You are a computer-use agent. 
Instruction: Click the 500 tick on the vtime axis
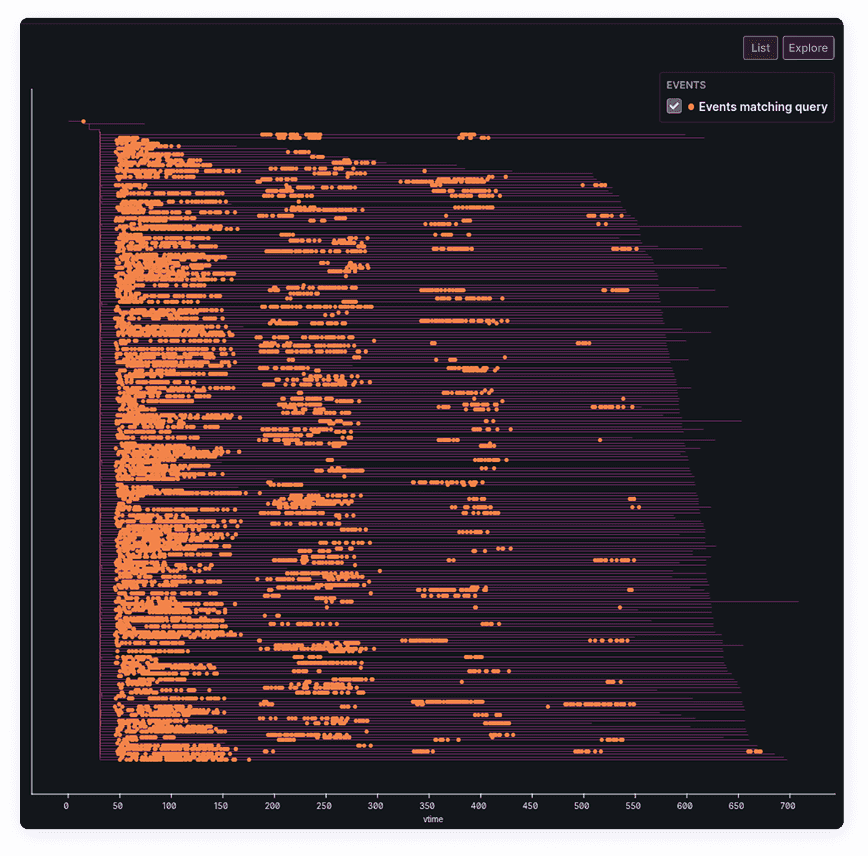[582, 805]
